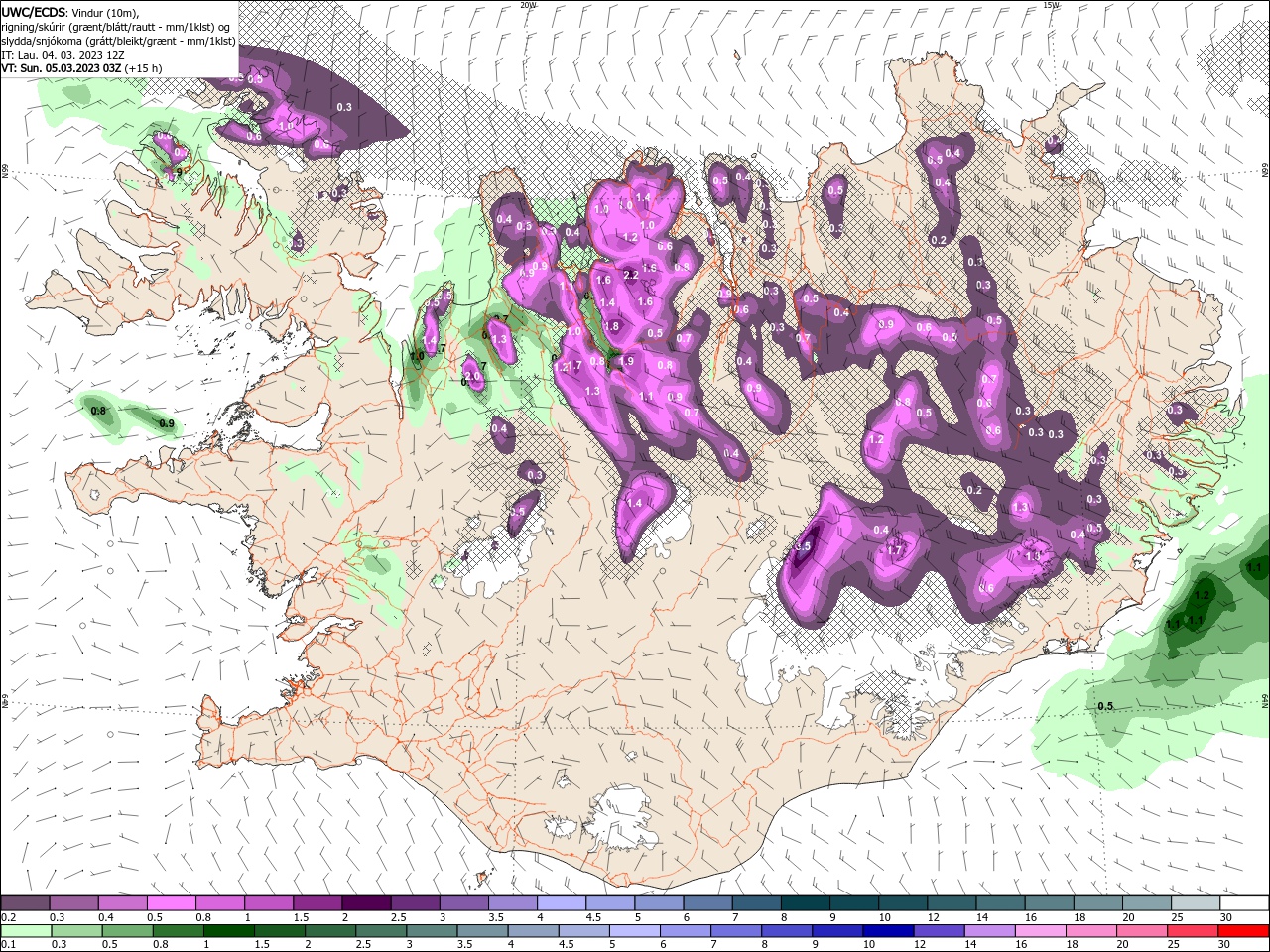The image size is (1270, 952).
Task: Select the rain legend swatch starting at 4.5
Action: click(x=582, y=930)
